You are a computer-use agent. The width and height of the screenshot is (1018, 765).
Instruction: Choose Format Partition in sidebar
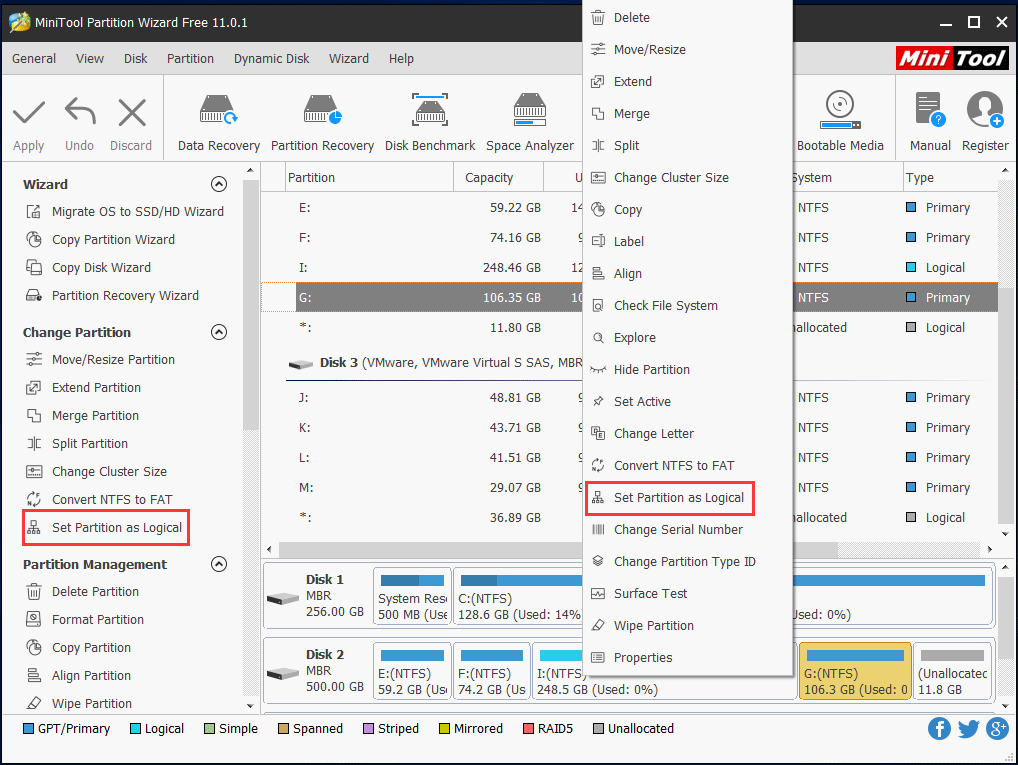85,620
